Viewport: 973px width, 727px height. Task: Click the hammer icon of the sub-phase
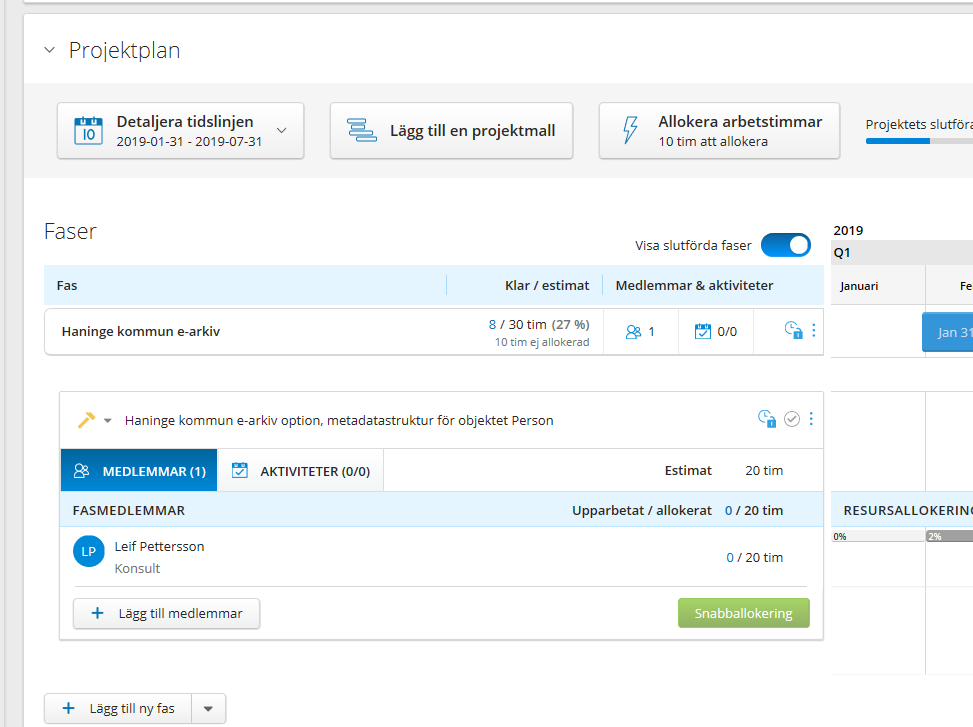pyautogui.click(x=86, y=420)
